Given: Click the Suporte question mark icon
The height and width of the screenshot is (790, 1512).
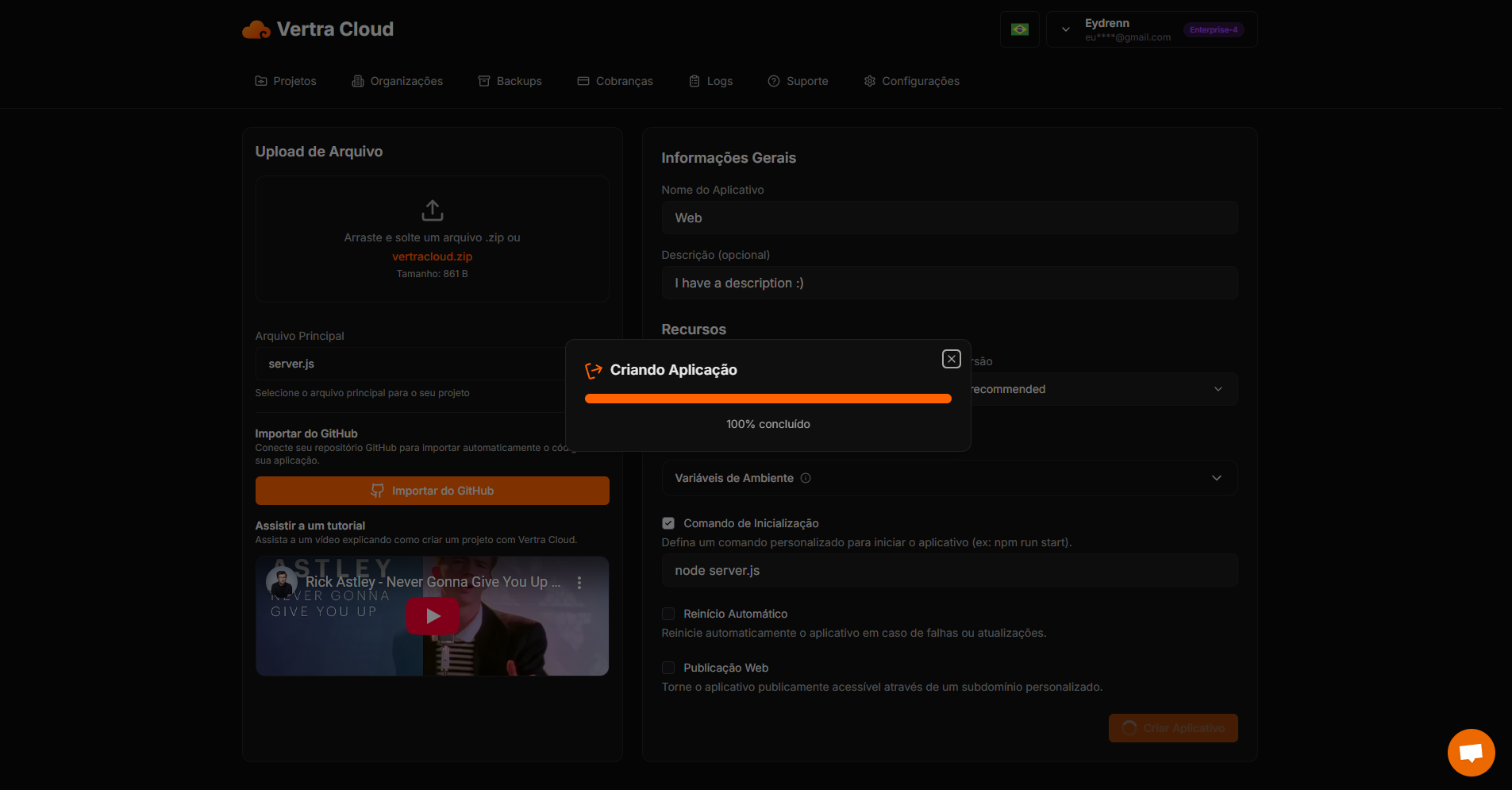Looking at the screenshot, I should (772, 80).
